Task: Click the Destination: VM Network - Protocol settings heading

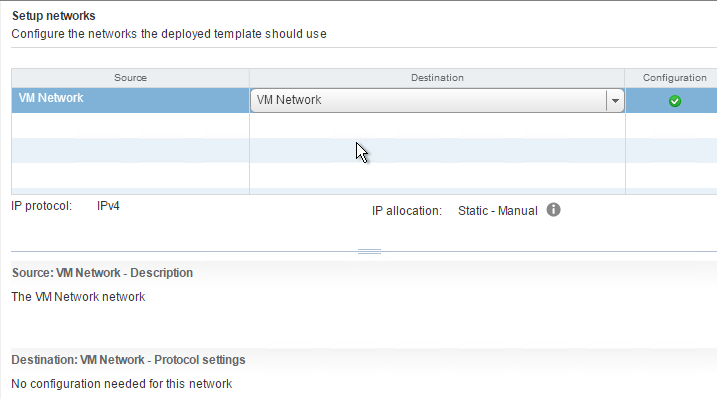Action: pyautogui.click(x=128, y=360)
